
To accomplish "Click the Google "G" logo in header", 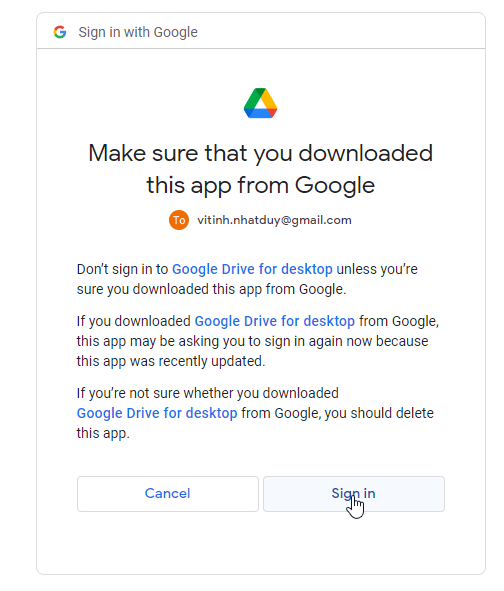I will point(60,32).
